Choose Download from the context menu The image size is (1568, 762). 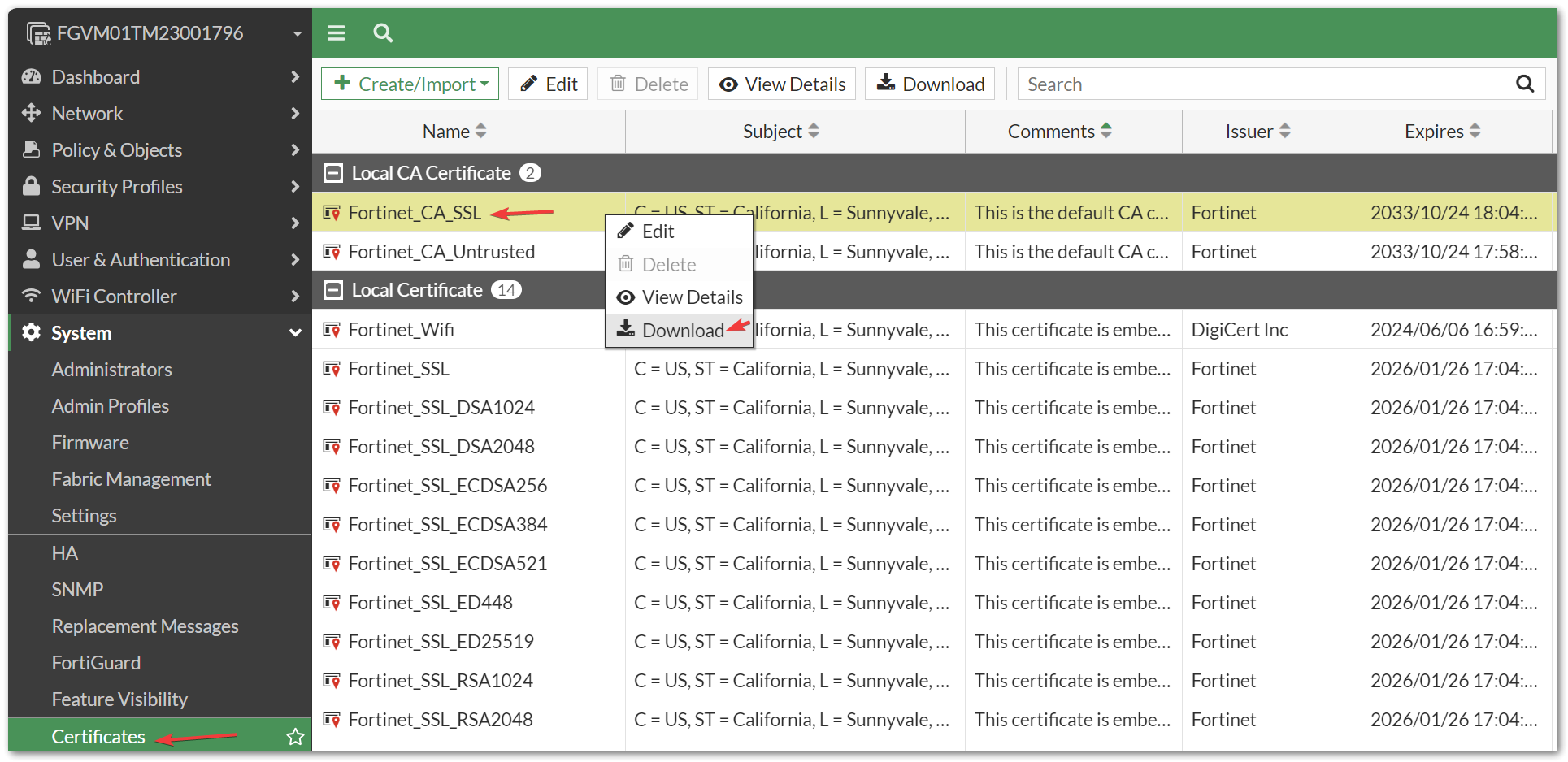(681, 331)
